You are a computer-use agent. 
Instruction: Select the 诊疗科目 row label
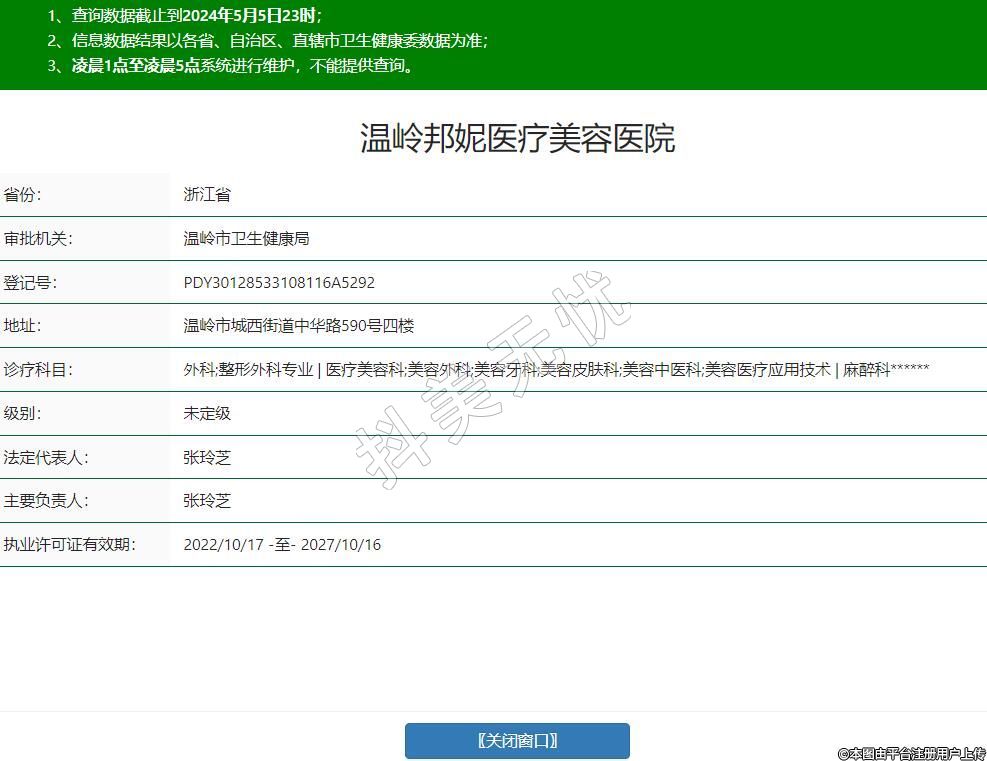tap(38, 370)
